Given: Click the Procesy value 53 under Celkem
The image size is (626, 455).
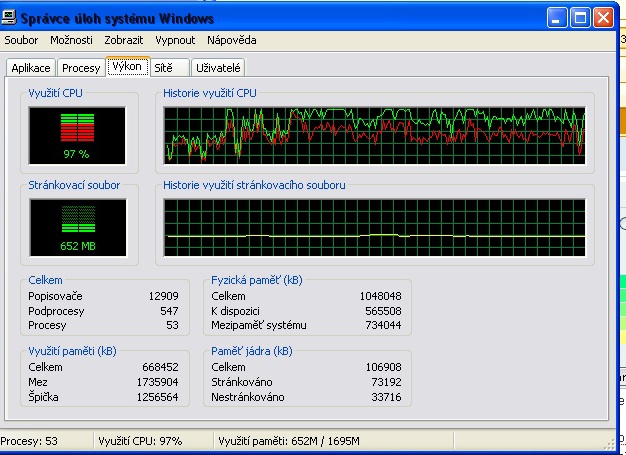Looking at the screenshot, I should 172,325.
